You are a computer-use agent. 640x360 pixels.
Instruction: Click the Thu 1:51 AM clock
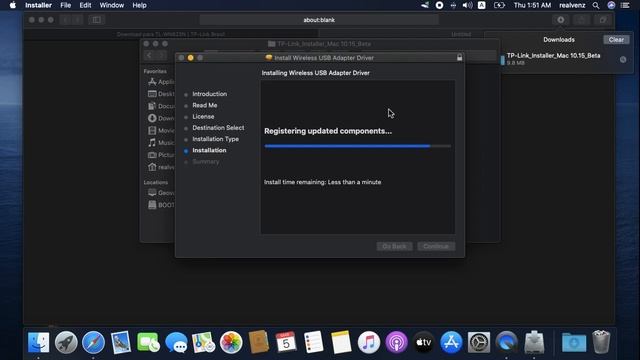[532, 5]
